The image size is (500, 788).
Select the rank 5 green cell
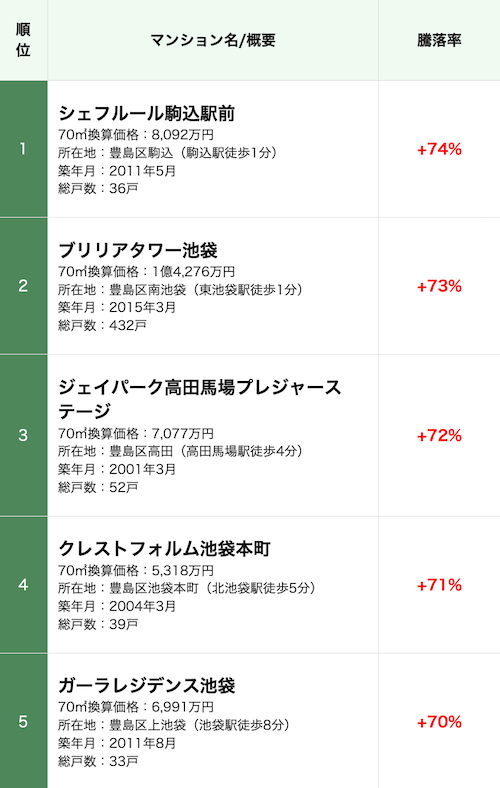coord(23,721)
